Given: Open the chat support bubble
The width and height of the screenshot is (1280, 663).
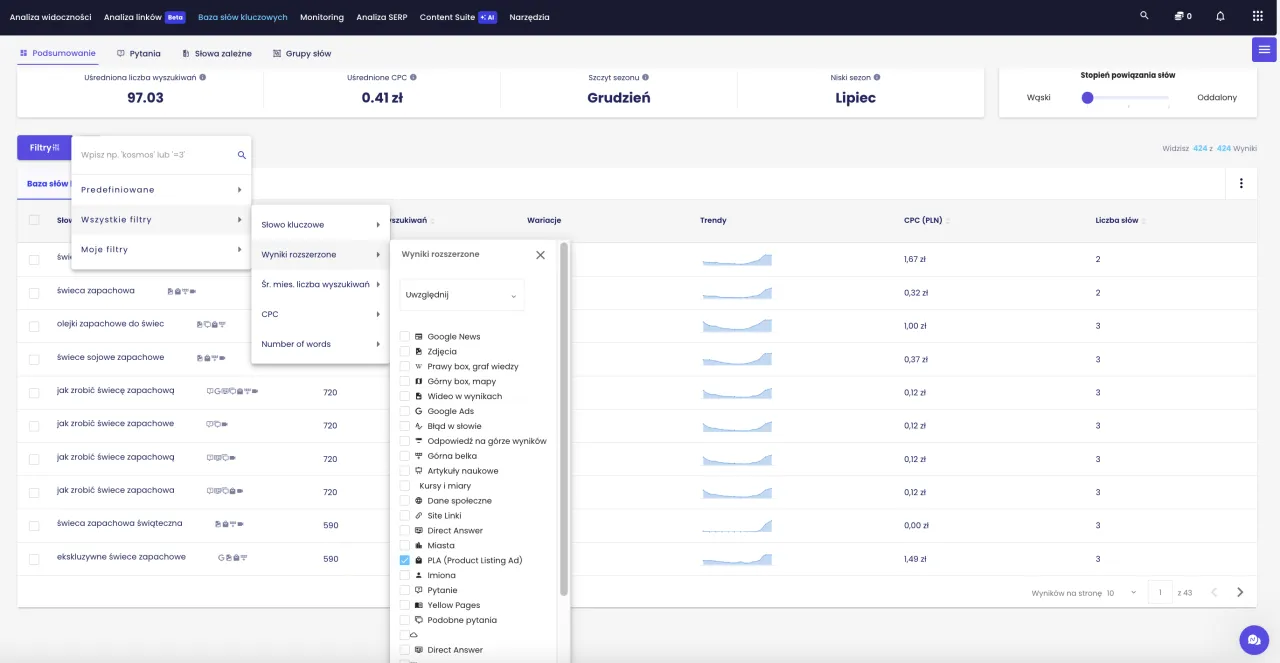Looking at the screenshot, I should [x=1253, y=639].
